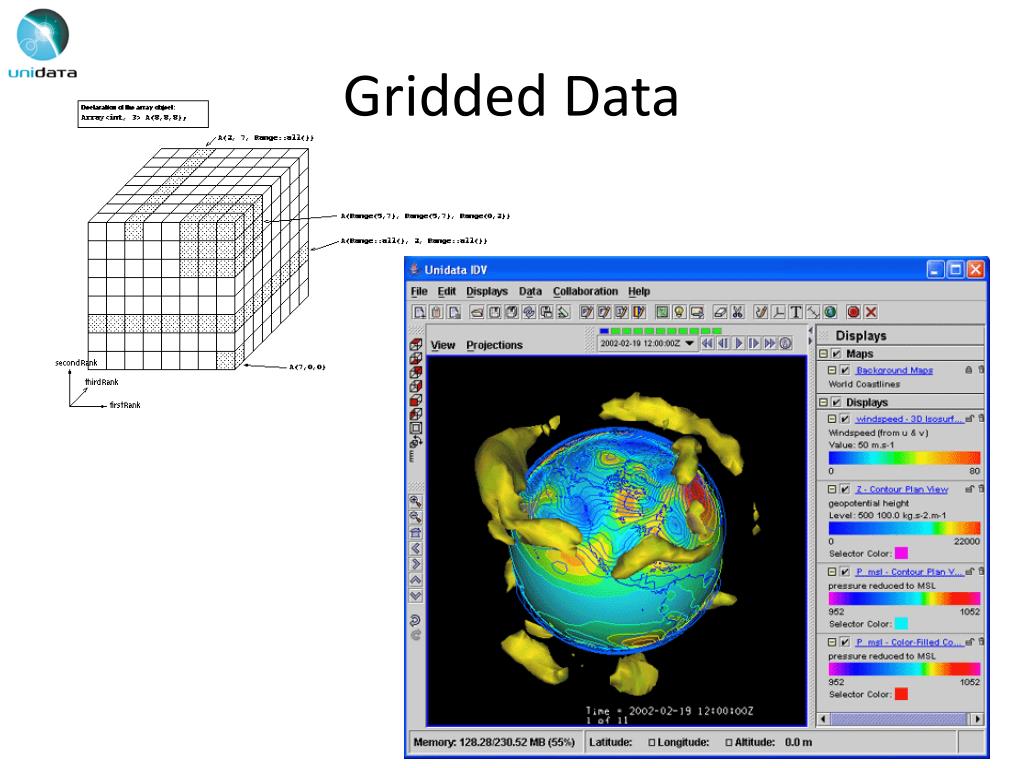
Task: Open the View menu above the globe
Action: 443,345
